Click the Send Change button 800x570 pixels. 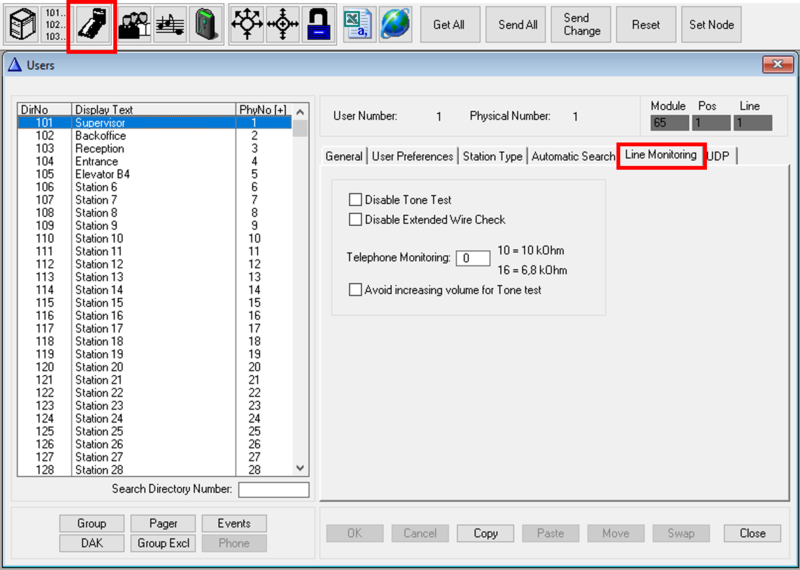click(581, 24)
